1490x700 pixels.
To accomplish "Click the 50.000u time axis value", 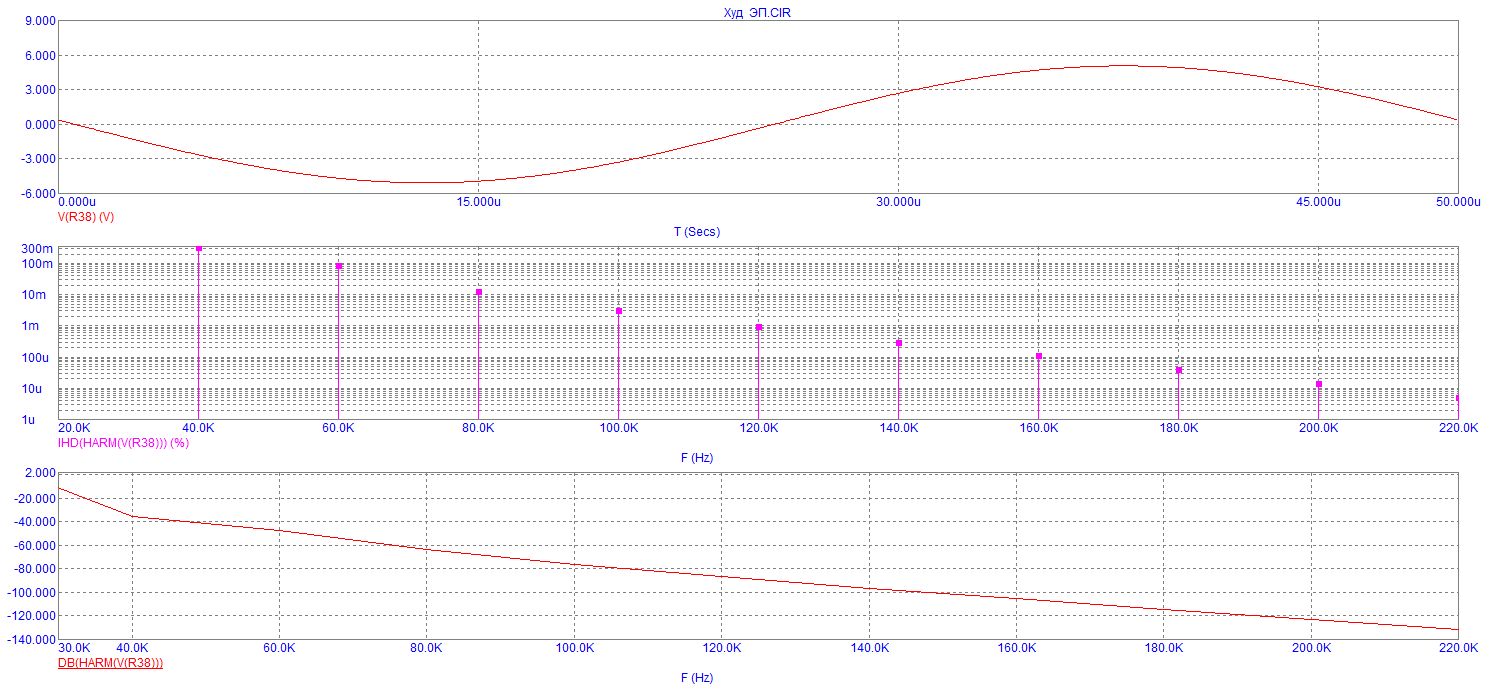I will pyautogui.click(x=1458, y=203).
